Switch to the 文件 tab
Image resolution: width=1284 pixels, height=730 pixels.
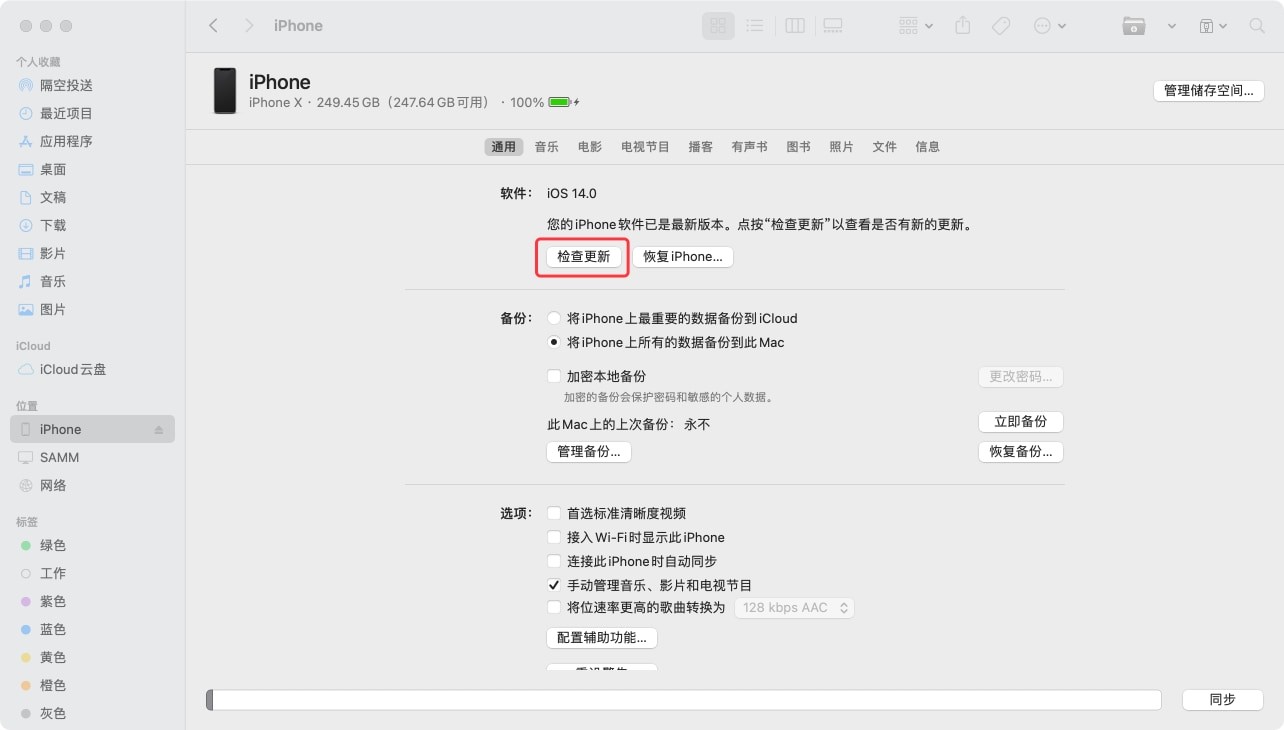tap(884, 146)
